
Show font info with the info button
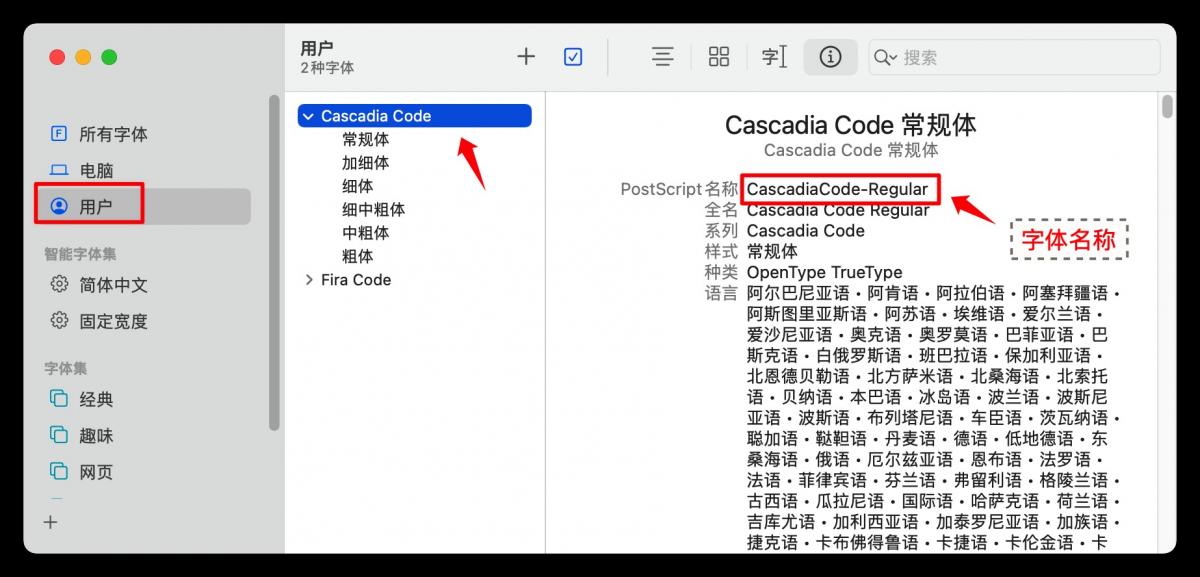pos(830,57)
